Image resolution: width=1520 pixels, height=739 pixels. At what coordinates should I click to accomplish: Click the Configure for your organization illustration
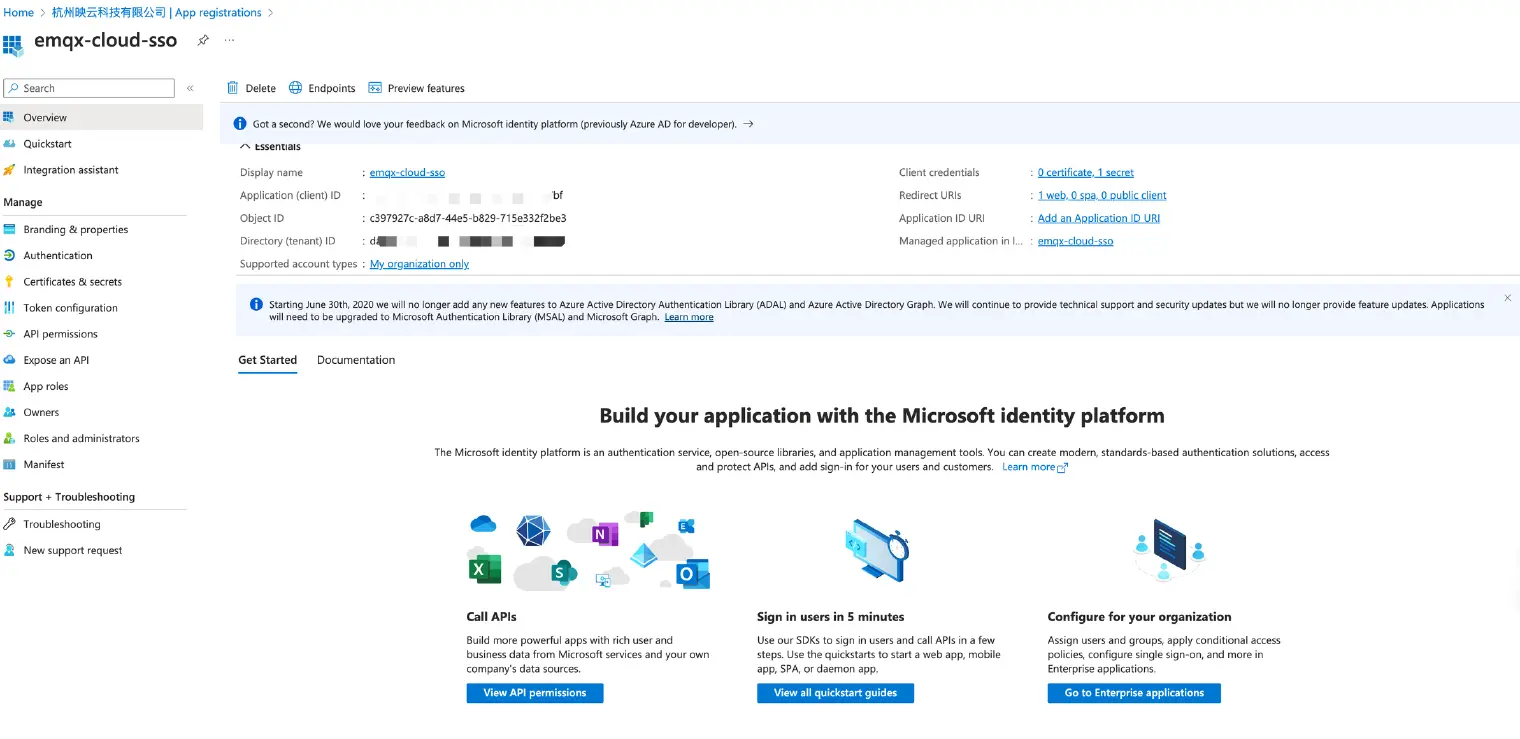pyautogui.click(x=1170, y=550)
